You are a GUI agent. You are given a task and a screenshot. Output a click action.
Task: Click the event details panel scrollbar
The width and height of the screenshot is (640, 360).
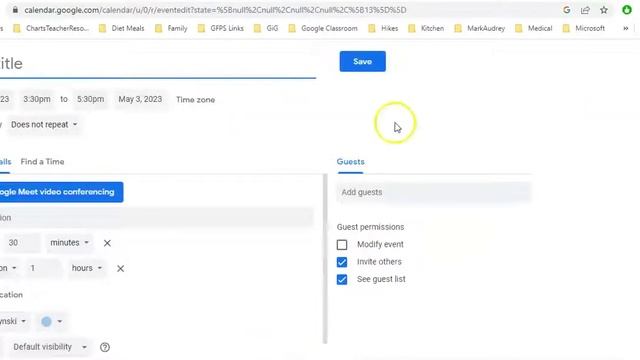coord(325,258)
